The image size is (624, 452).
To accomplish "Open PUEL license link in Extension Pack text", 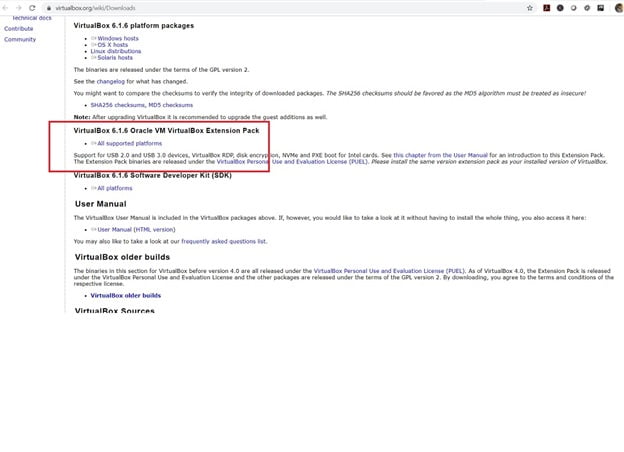I will [292, 162].
